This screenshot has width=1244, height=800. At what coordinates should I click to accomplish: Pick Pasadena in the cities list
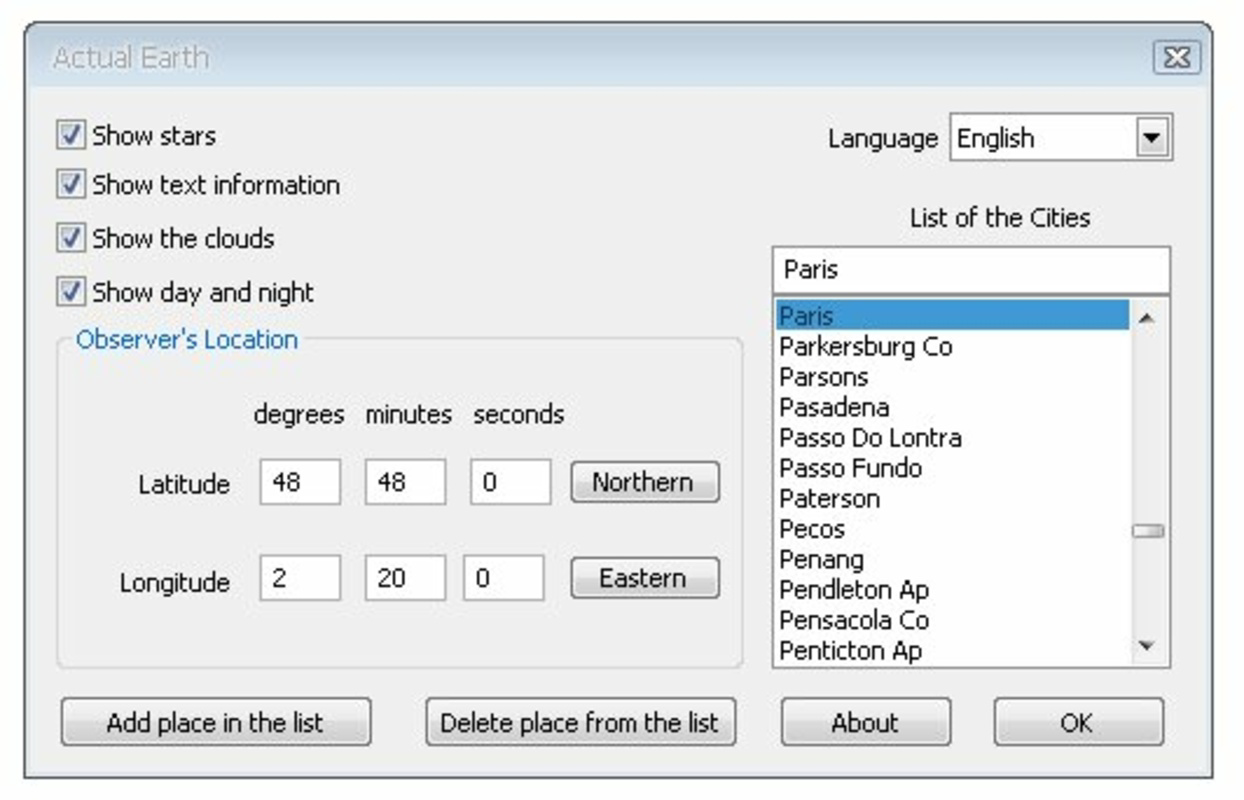[952, 407]
